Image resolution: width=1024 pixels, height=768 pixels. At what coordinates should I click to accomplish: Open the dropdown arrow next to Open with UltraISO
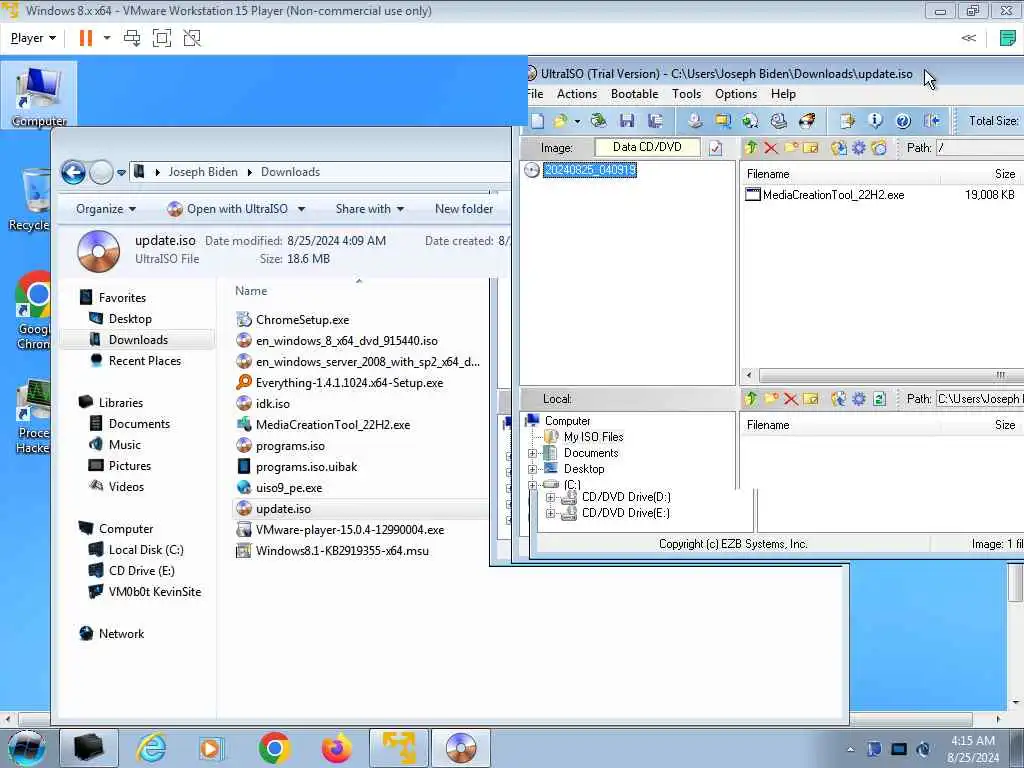(x=301, y=209)
